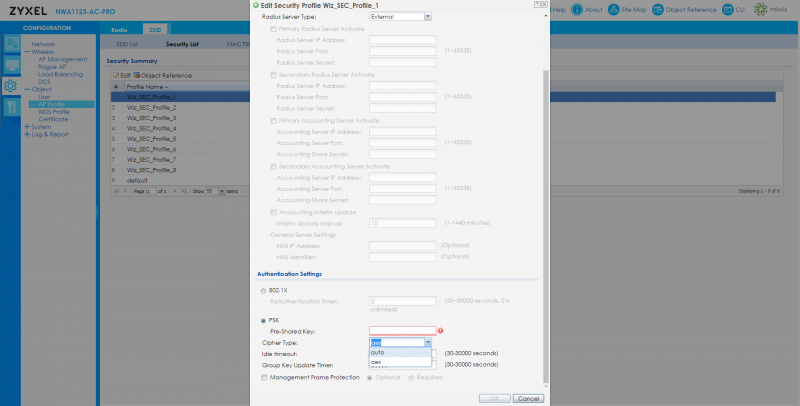
Task: Choose 'auto' from Cipher Type list
Action: (401, 352)
